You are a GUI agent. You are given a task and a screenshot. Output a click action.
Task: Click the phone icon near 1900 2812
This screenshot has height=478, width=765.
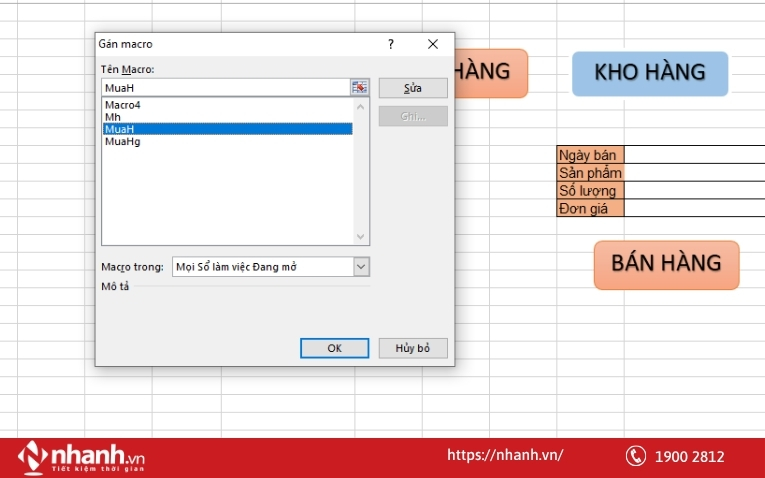click(x=636, y=456)
